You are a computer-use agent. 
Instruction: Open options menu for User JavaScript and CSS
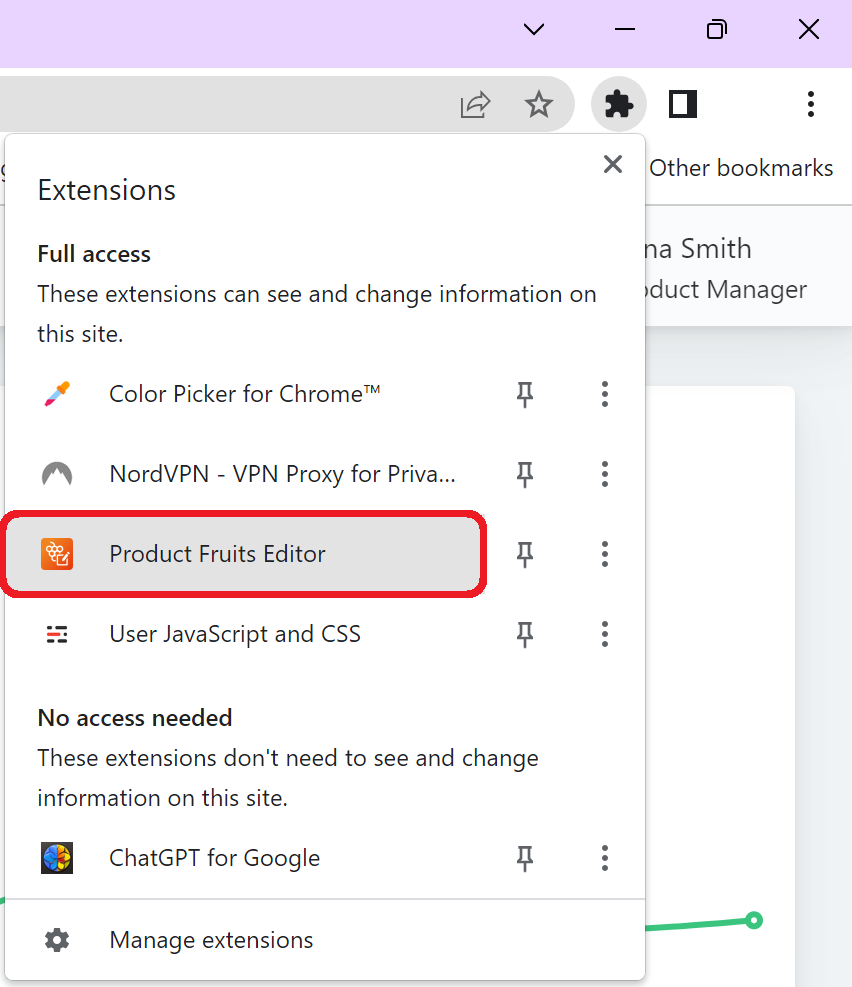pyautogui.click(x=604, y=634)
